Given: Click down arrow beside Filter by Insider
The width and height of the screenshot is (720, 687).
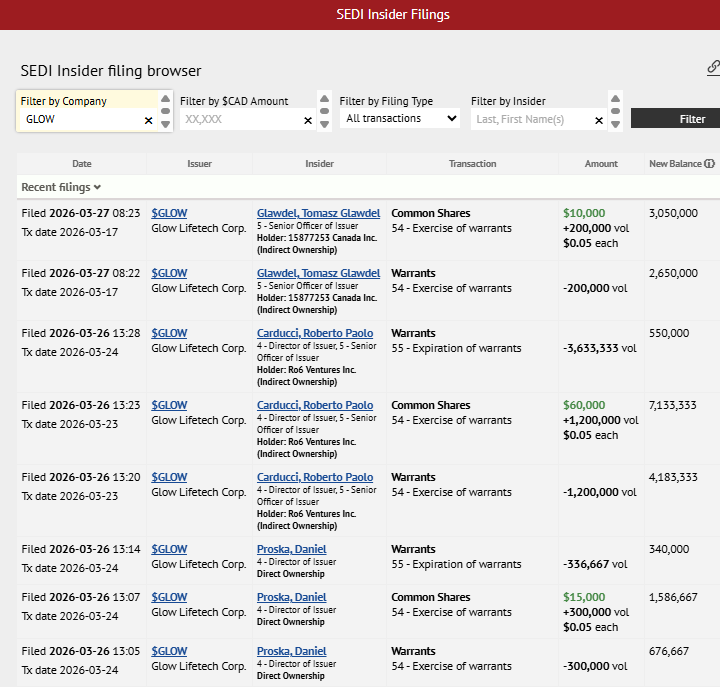Looking at the screenshot, I should (x=616, y=124).
